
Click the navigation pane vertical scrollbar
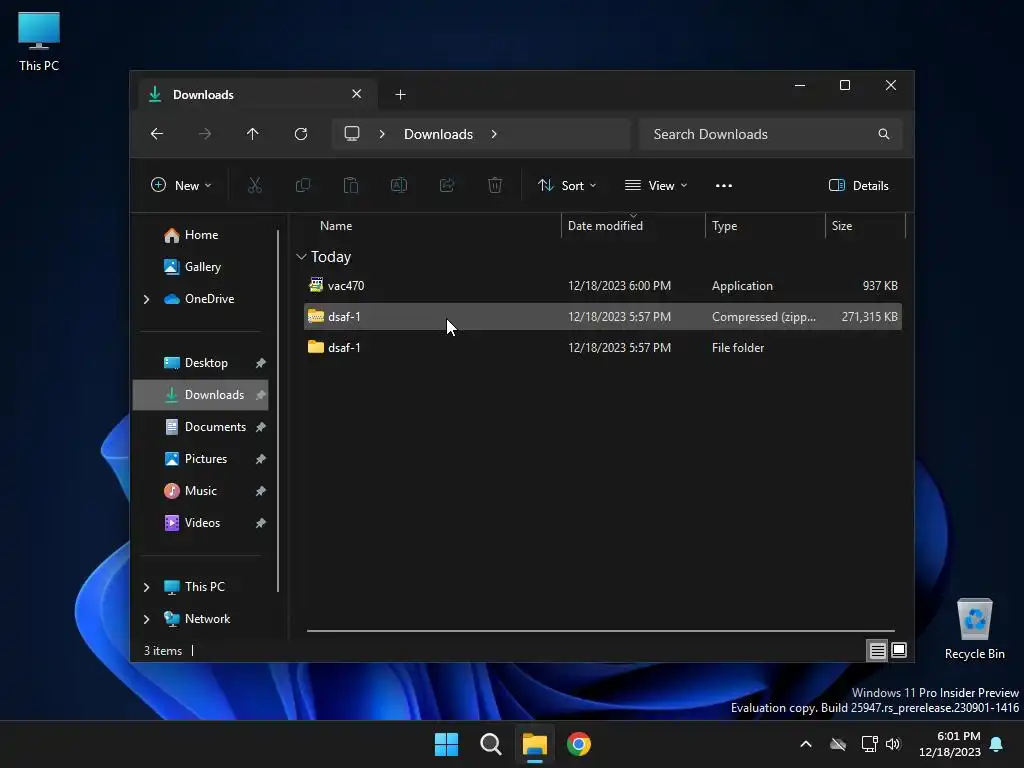278,411
